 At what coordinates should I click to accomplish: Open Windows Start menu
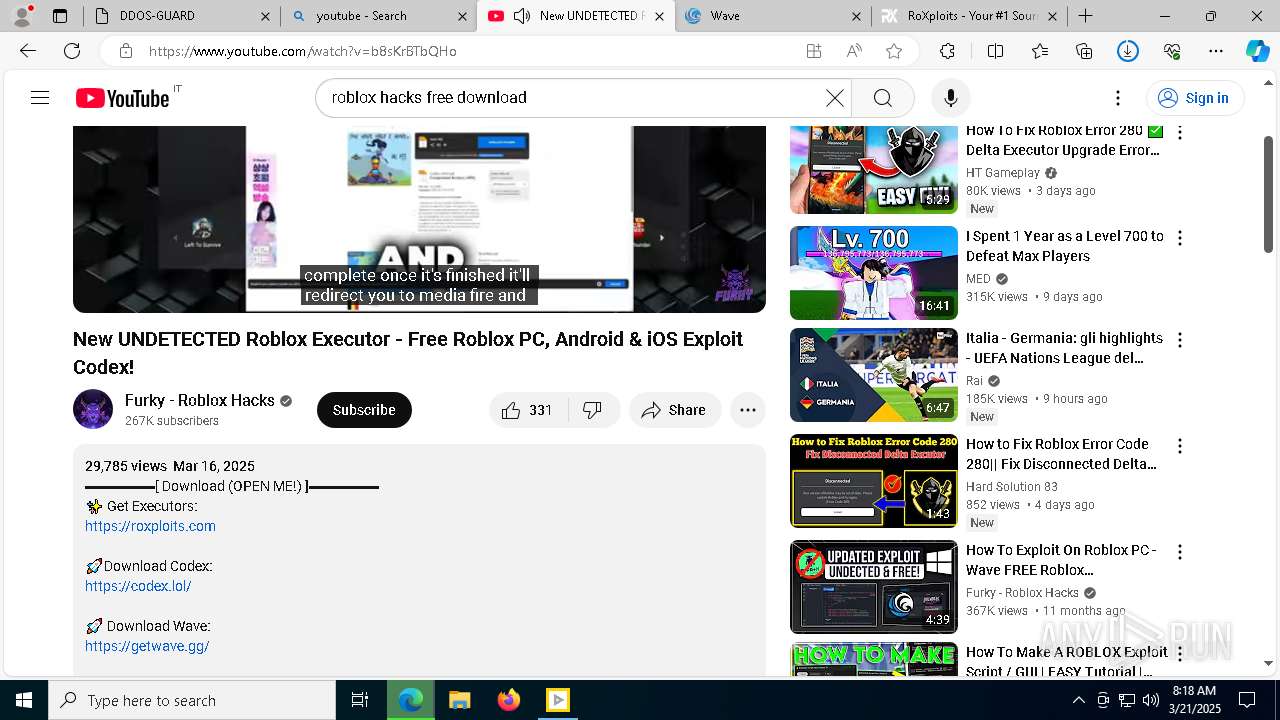[x=24, y=700]
